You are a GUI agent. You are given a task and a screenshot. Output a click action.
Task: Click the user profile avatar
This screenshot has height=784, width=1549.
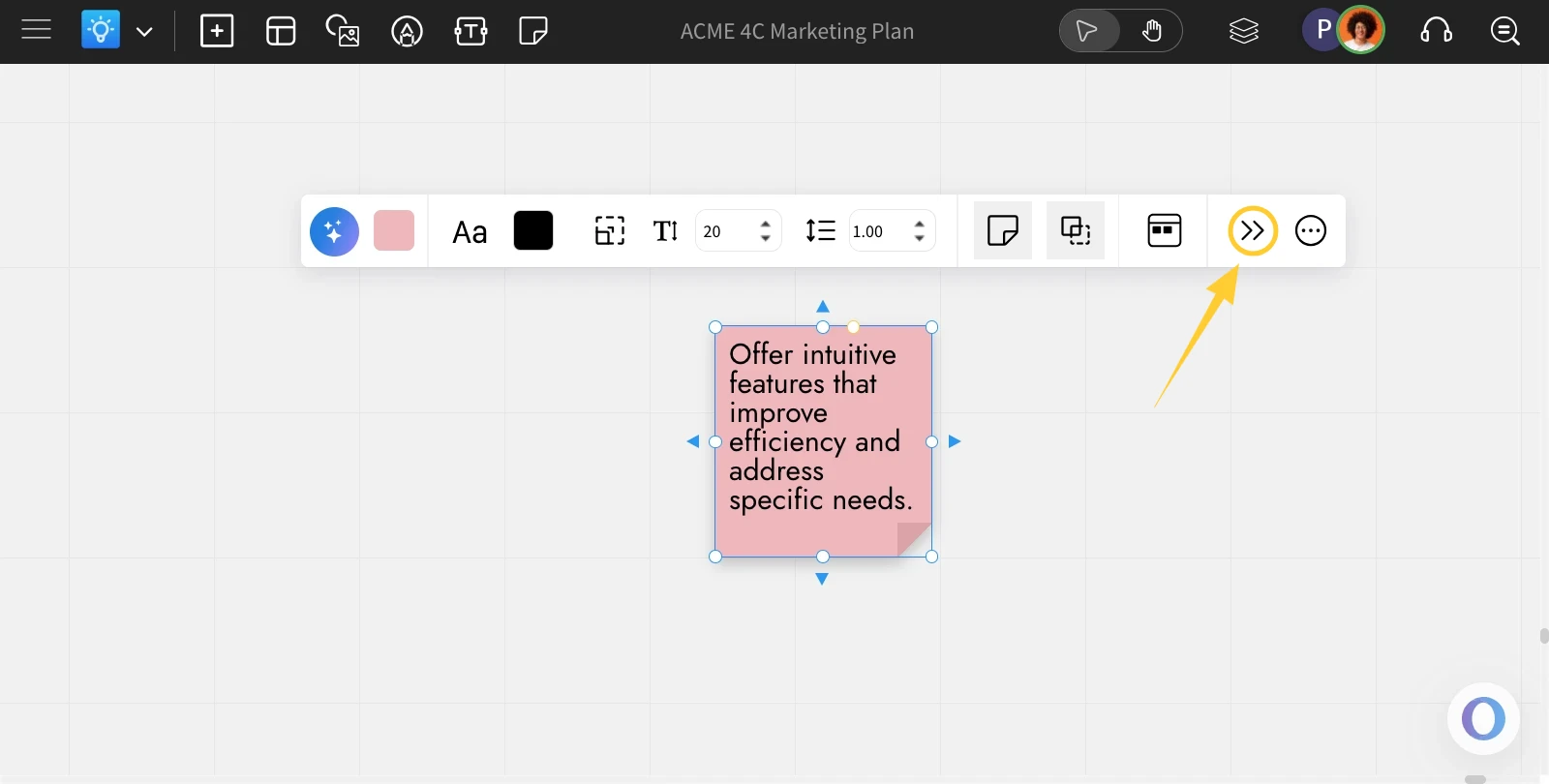(x=1360, y=31)
